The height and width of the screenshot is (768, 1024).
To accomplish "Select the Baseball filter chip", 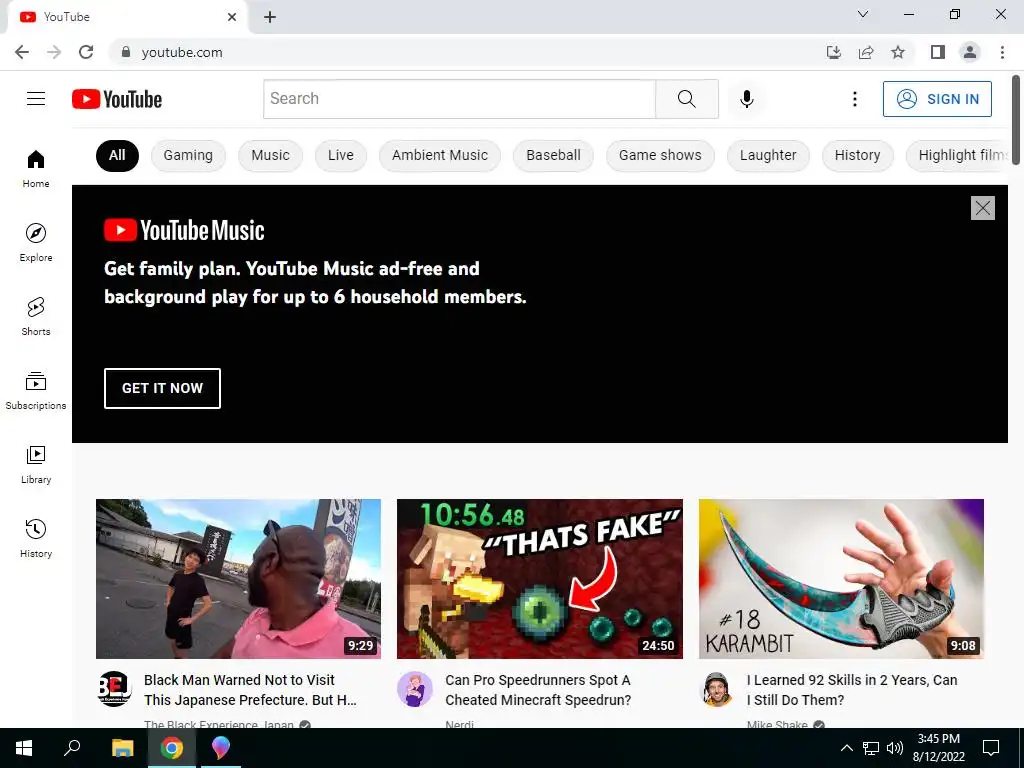I will [x=553, y=155].
